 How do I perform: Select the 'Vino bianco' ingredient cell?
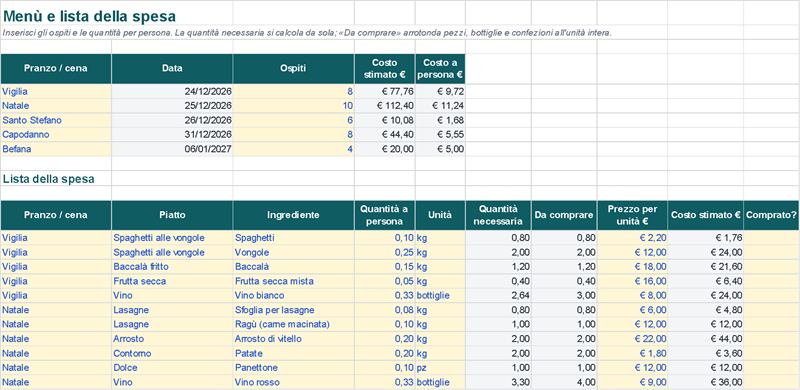[x=293, y=296]
